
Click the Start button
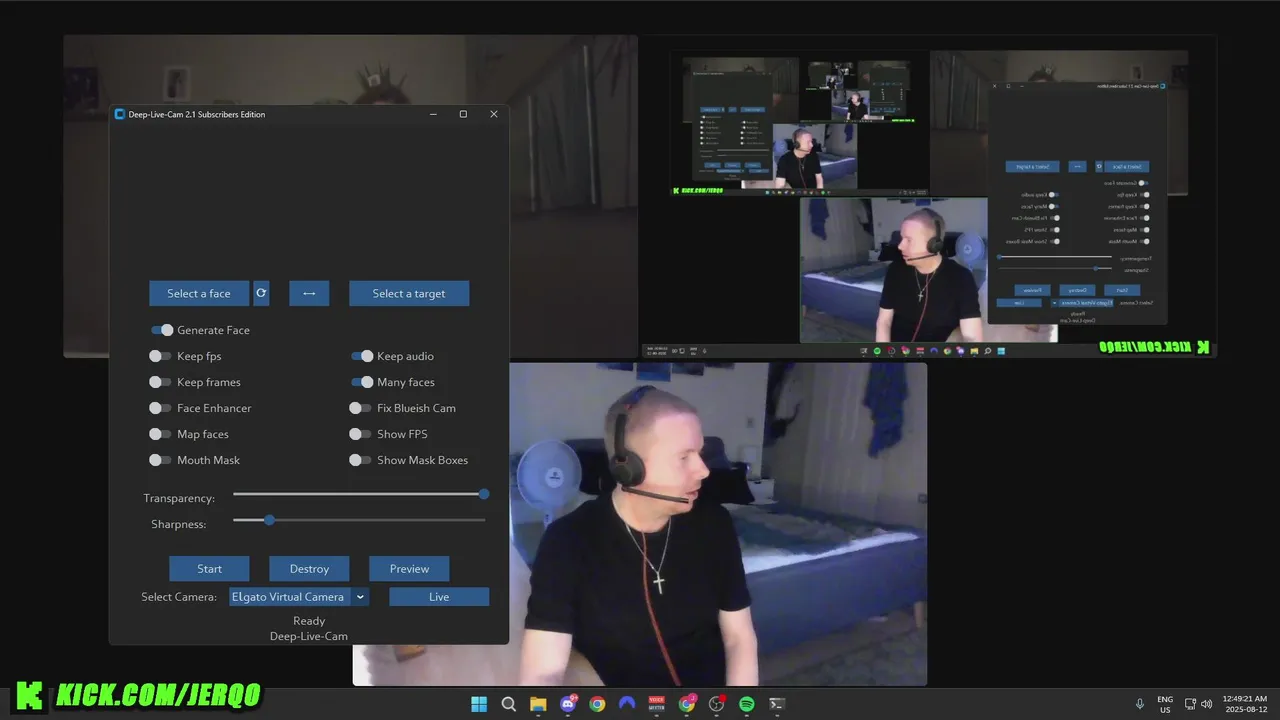coord(209,569)
